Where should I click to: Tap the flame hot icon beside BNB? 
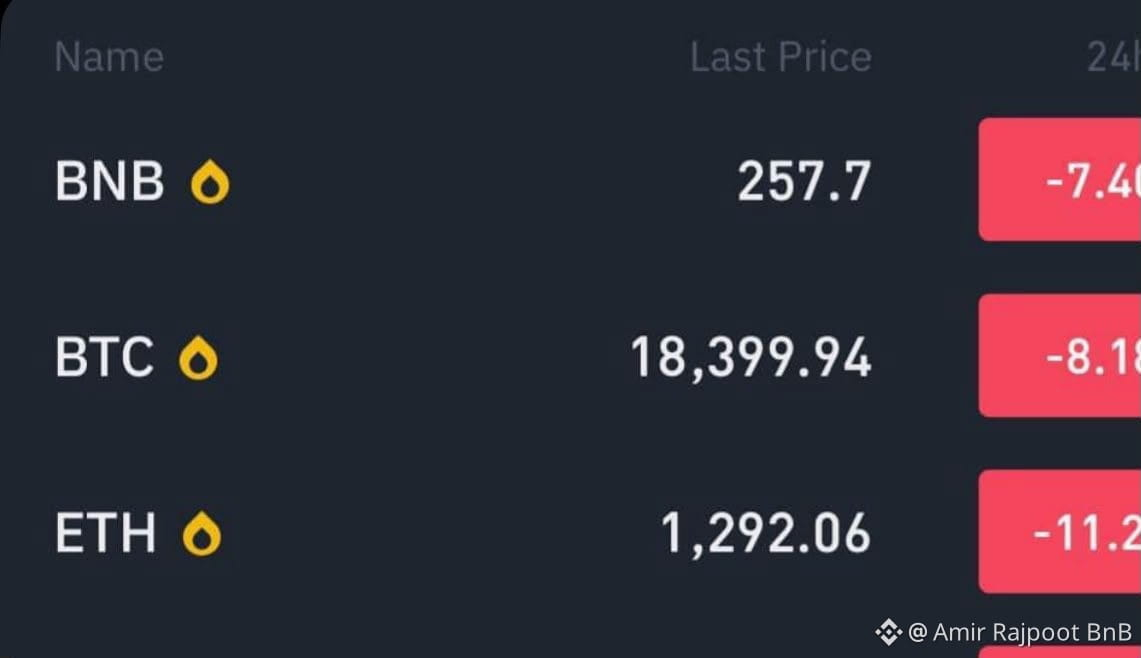click(210, 181)
